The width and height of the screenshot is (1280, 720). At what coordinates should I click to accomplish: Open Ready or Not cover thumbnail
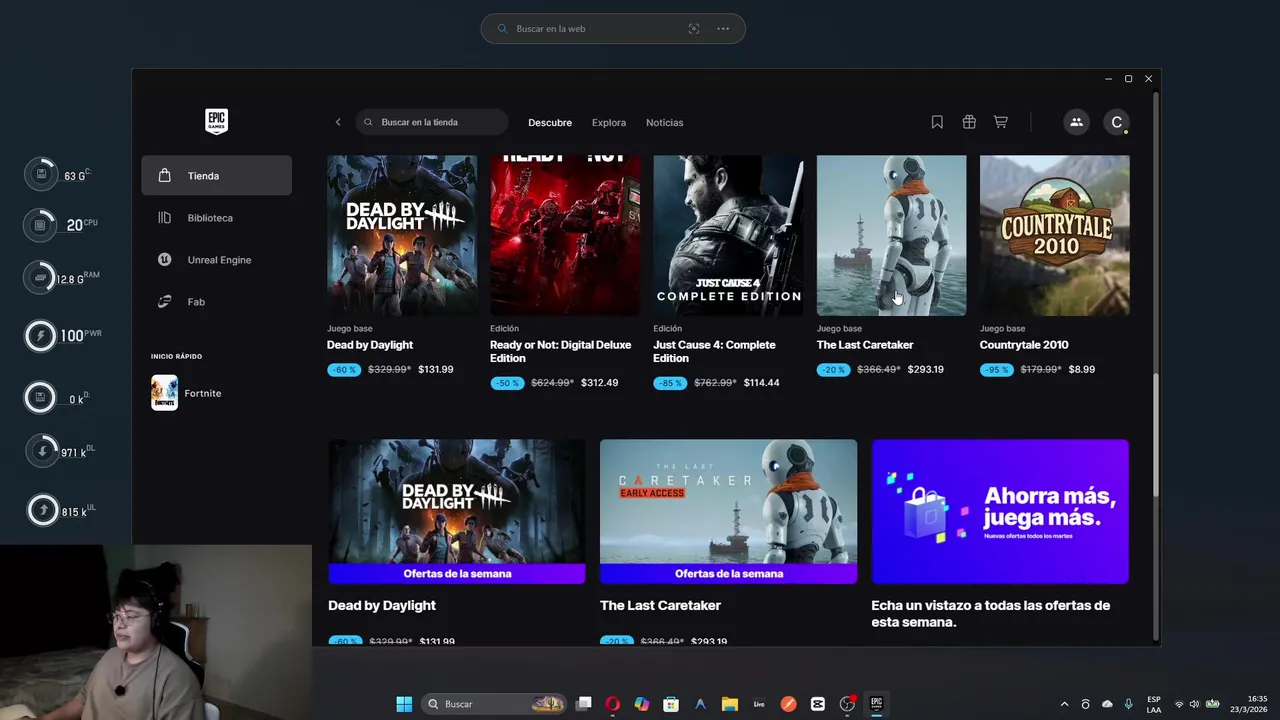[565, 235]
